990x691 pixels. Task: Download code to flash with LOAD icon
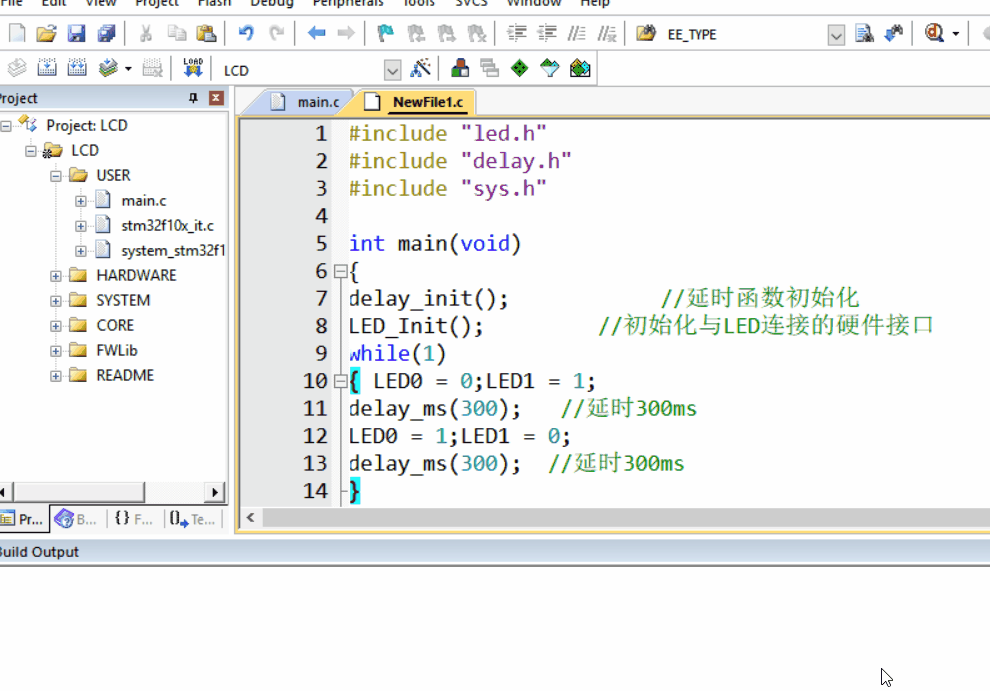[193, 68]
